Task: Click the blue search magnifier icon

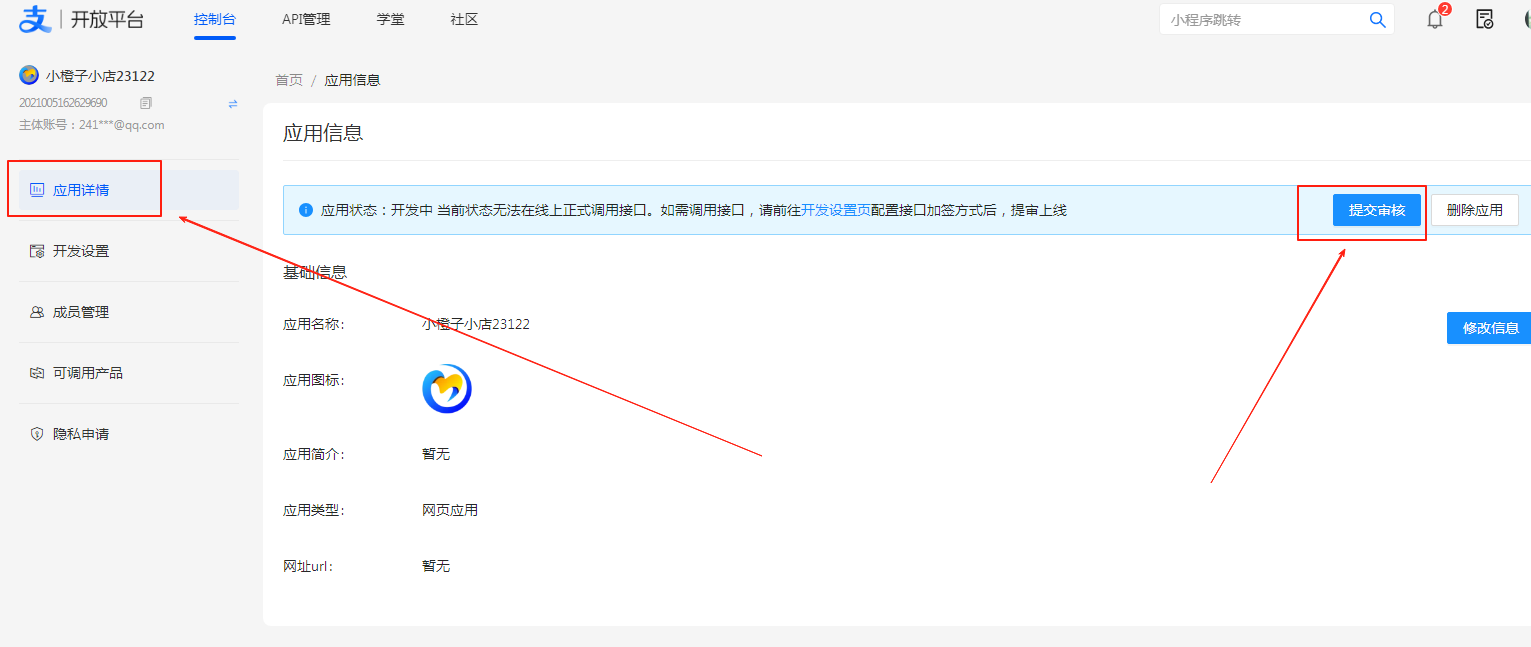Action: [1377, 18]
